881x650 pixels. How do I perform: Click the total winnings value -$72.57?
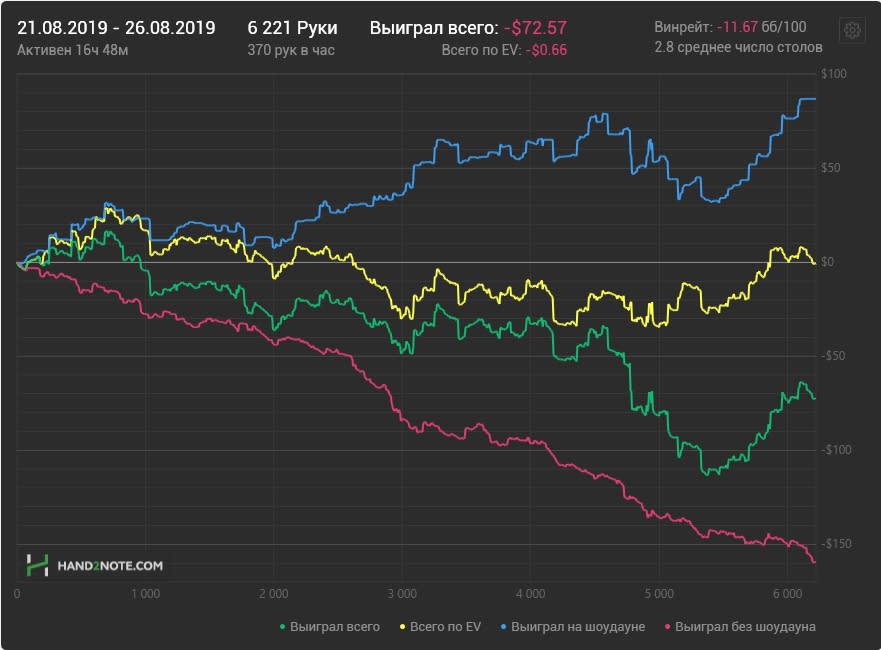(535, 28)
